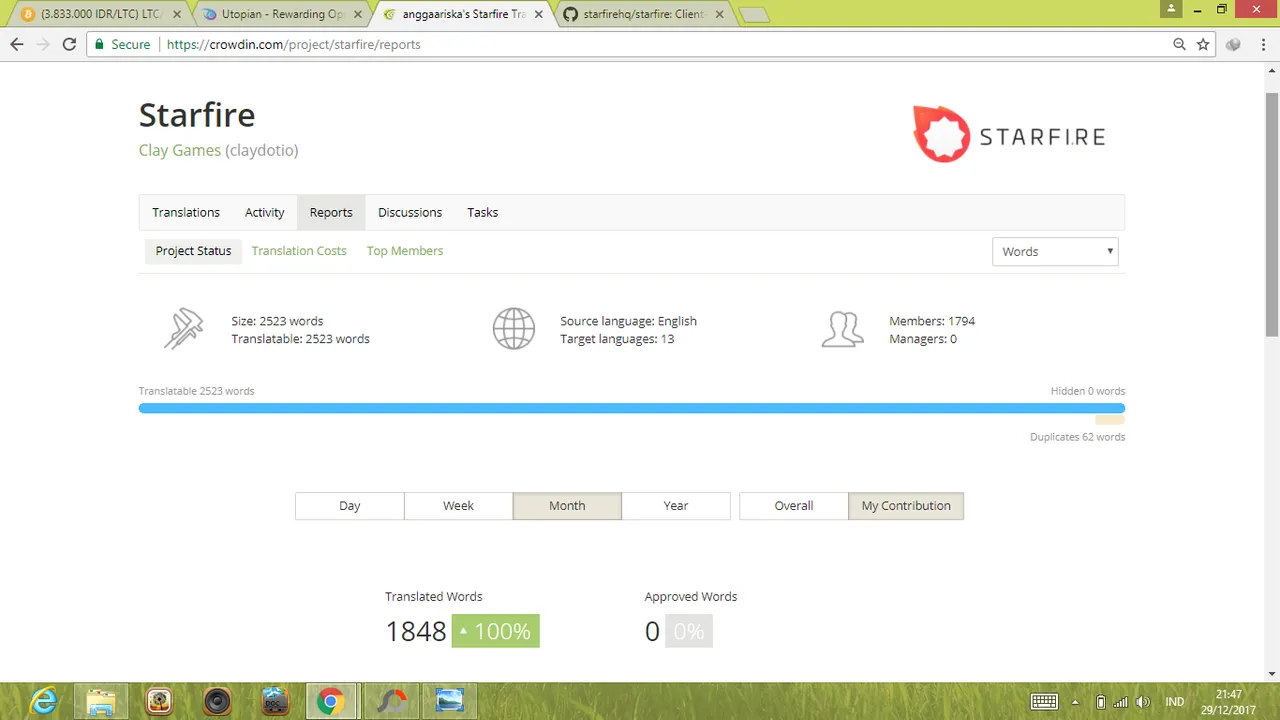The height and width of the screenshot is (720, 1280).
Task: Switch the report period to Day
Action: 350,506
